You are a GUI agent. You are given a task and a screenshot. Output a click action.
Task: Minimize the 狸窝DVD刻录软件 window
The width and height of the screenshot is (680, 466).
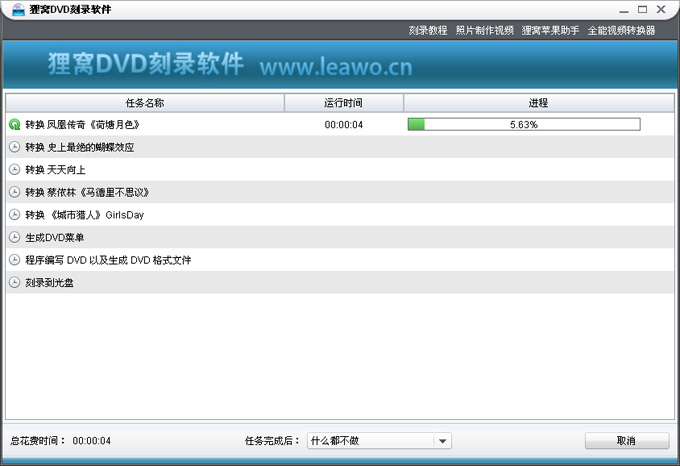click(x=624, y=10)
